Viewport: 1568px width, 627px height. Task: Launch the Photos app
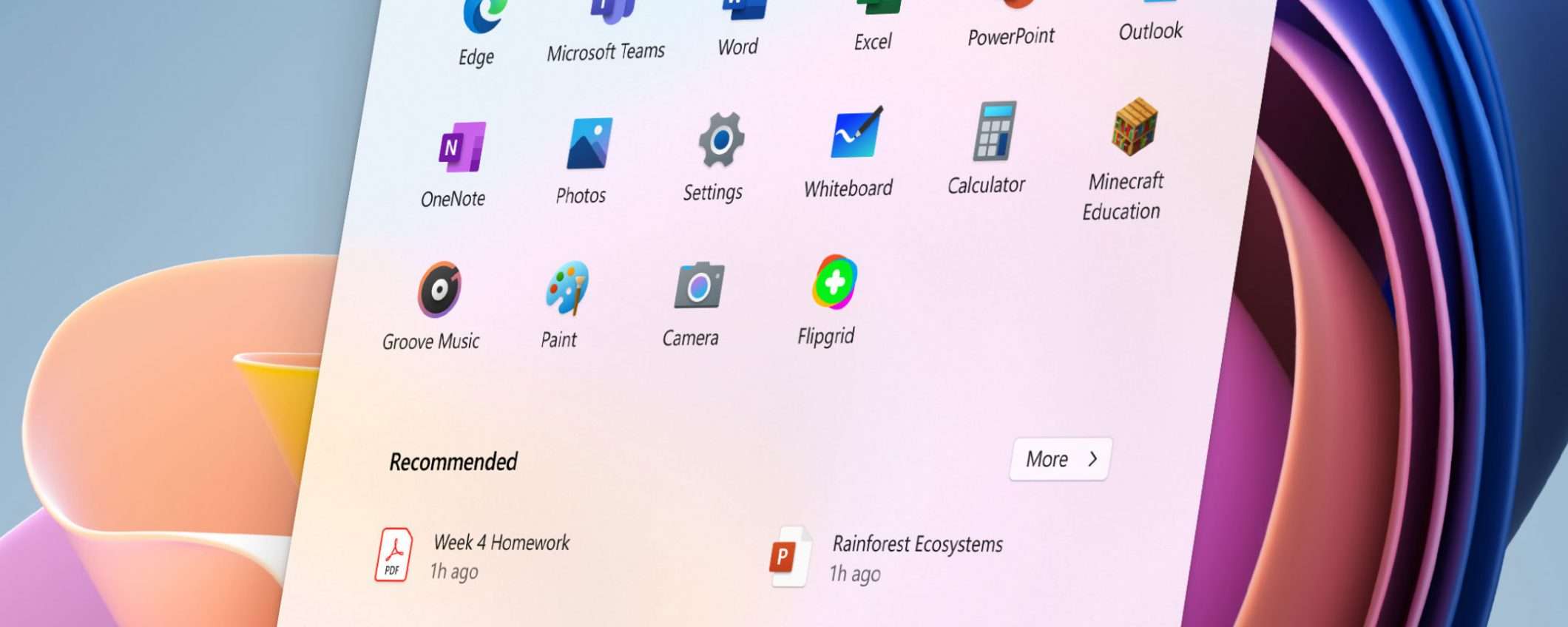click(584, 161)
